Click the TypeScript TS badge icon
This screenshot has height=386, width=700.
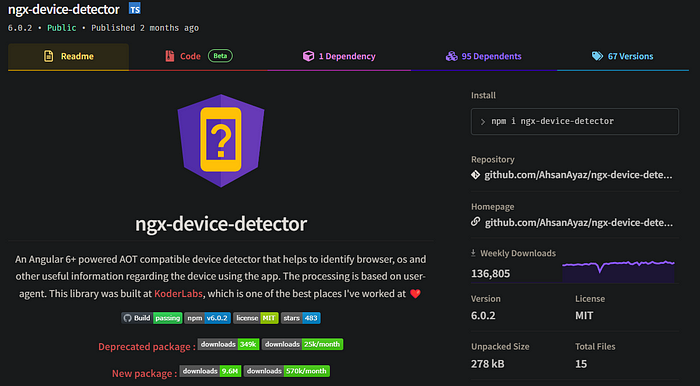click(134, 8)
